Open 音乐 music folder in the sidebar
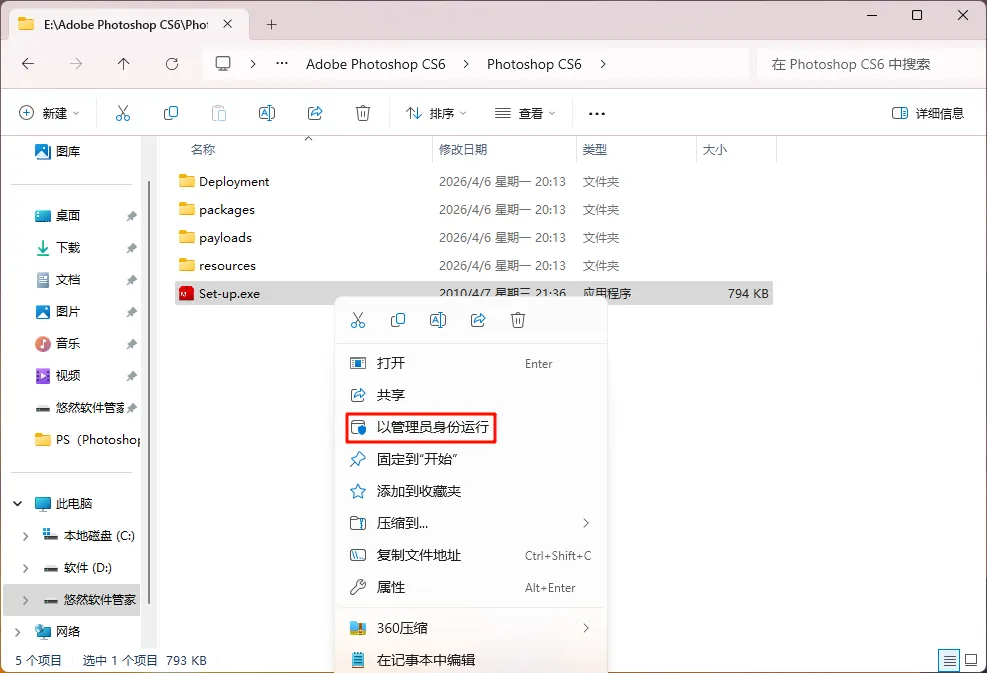The height and width of the screenshot is (673, 987). [x=57, y=344]
